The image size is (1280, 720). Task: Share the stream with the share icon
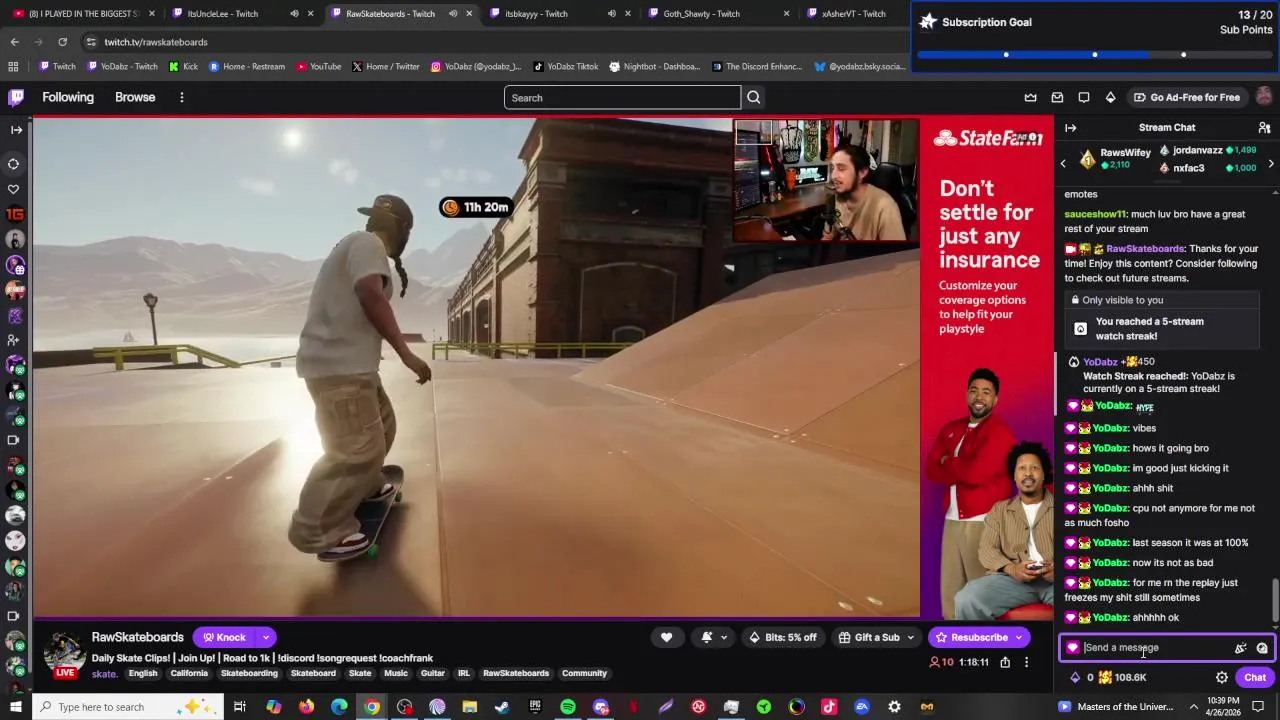(x=1005, y=662)
